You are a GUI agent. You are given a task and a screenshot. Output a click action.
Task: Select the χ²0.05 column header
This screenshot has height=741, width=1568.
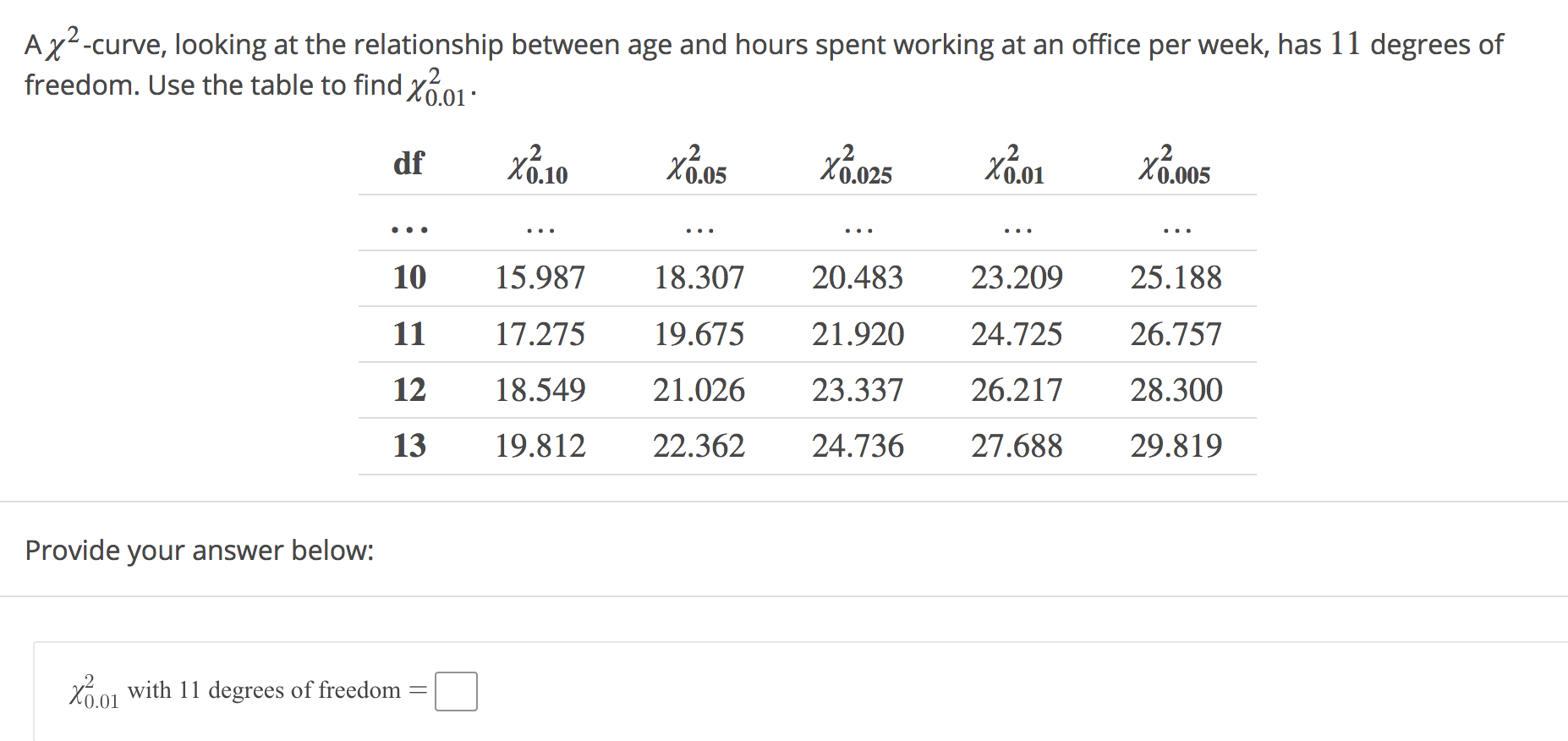click(x=696, y=165)
